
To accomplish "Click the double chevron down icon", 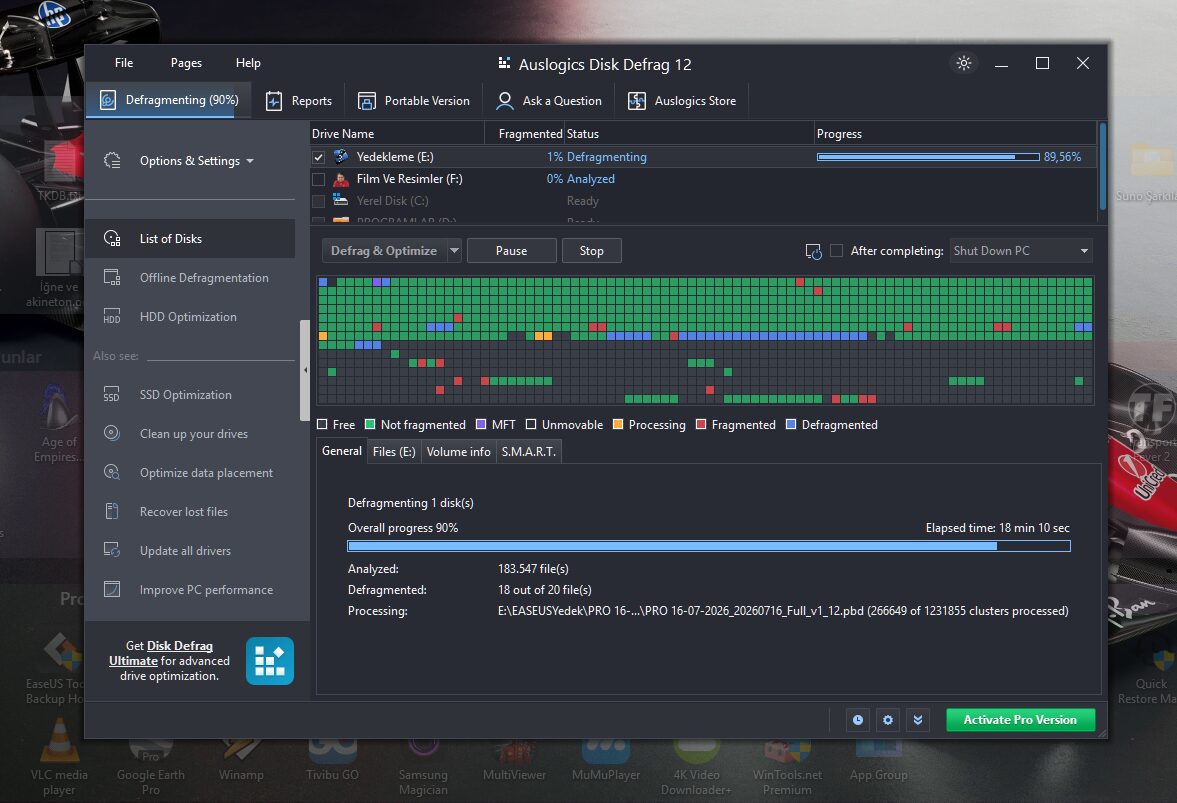I will (917, 720).
